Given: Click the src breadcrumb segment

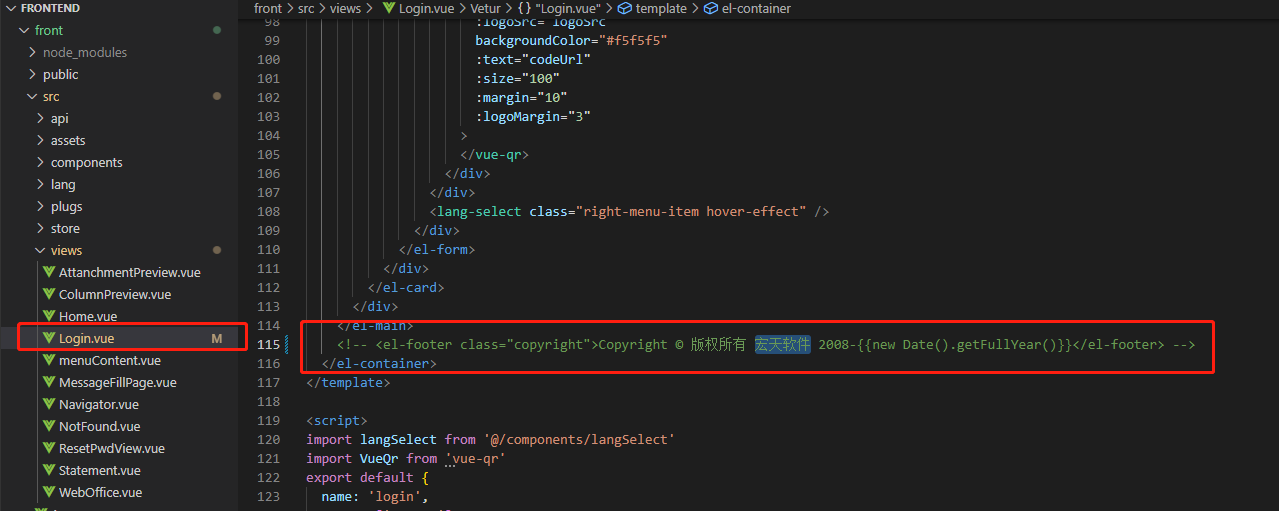Looking at the screenshot, I should click(x=307, y=8).
